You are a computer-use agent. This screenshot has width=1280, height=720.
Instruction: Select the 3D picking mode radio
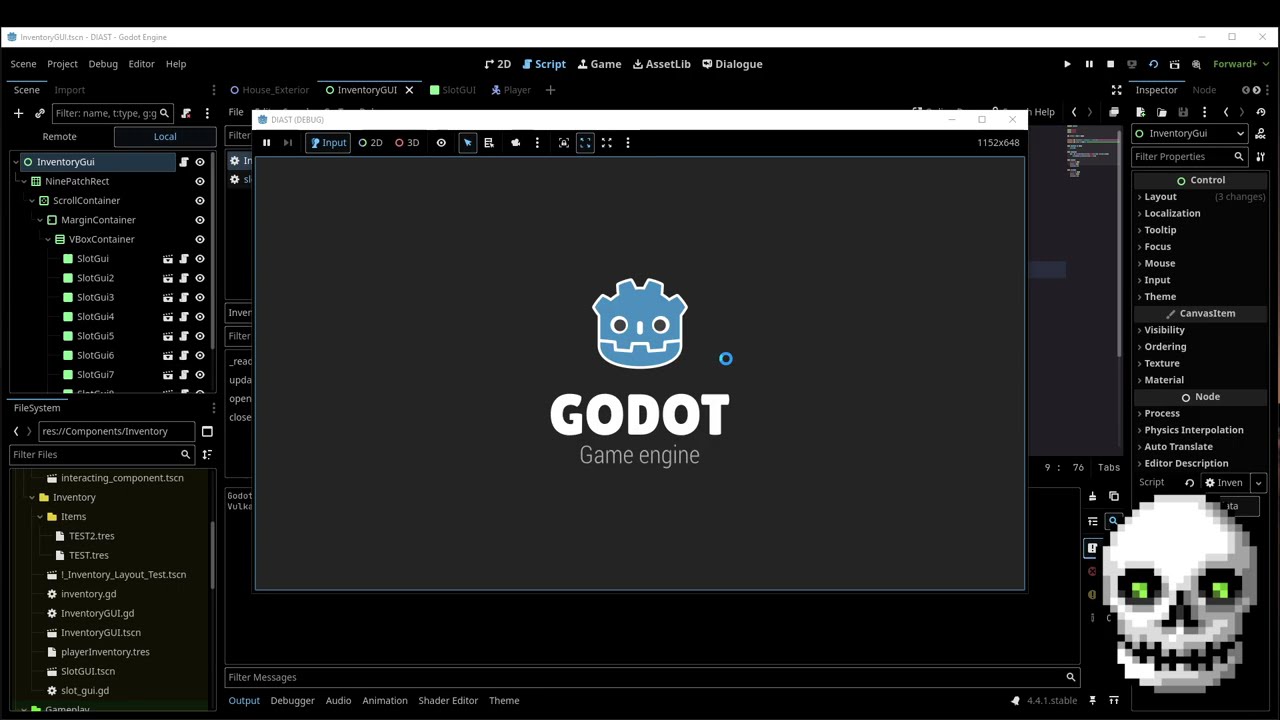pyautogui.click(x=407, y=143)
